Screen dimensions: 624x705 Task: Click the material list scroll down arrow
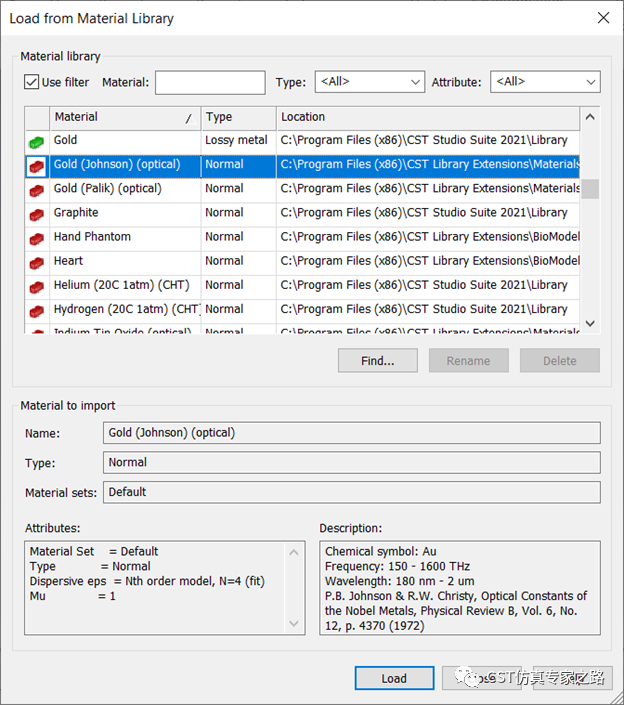pyautogui.click(x=590, y=323)
